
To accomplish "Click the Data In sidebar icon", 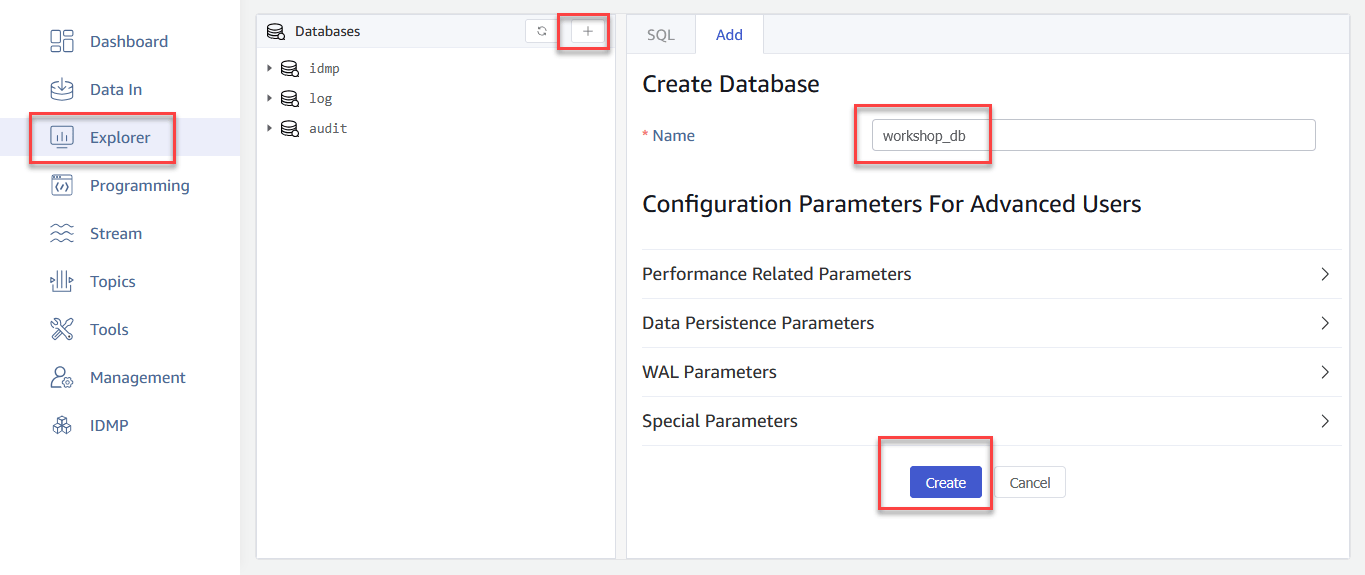I will point(62,89).
